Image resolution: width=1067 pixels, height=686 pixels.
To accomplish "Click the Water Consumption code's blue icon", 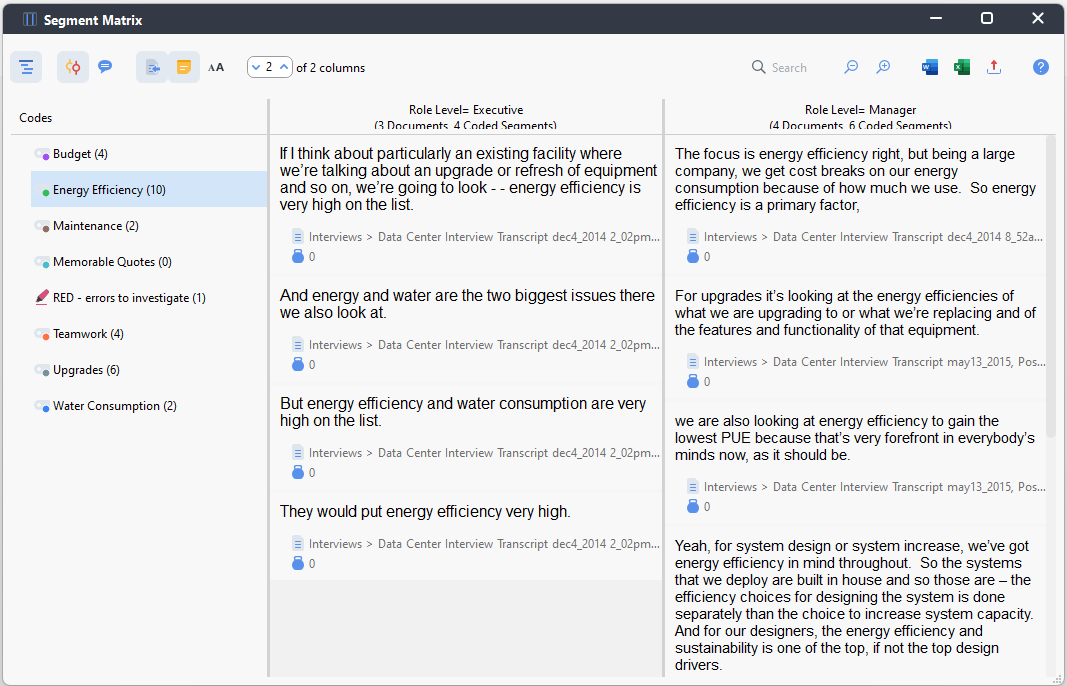I will coord(42,406).
